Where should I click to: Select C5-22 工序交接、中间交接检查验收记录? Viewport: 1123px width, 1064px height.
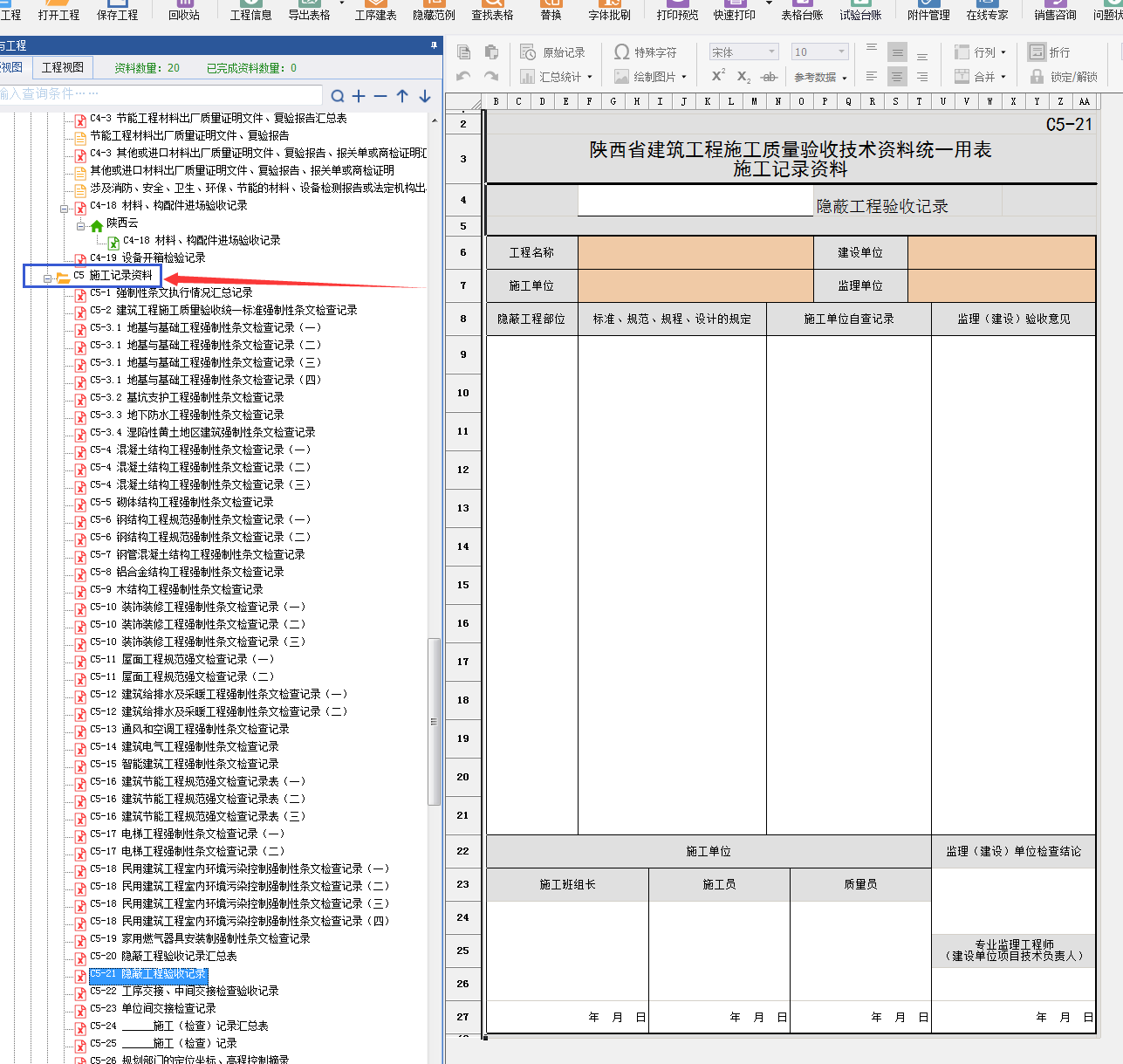coord(184,991)
